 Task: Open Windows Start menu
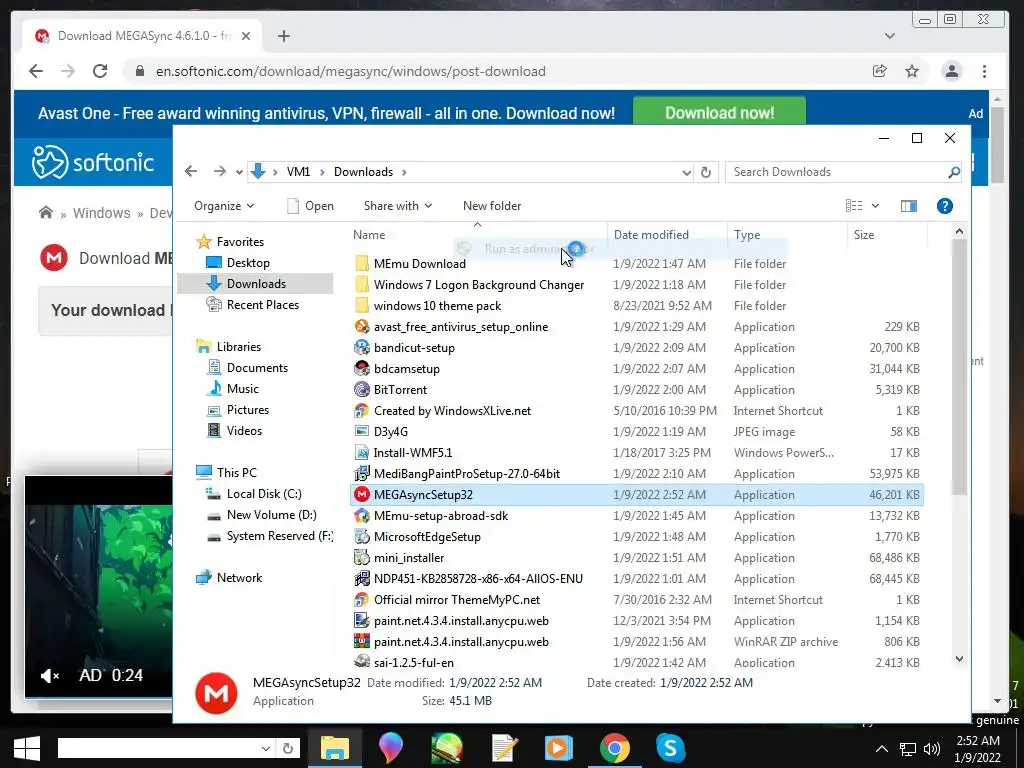pos(27,748)
